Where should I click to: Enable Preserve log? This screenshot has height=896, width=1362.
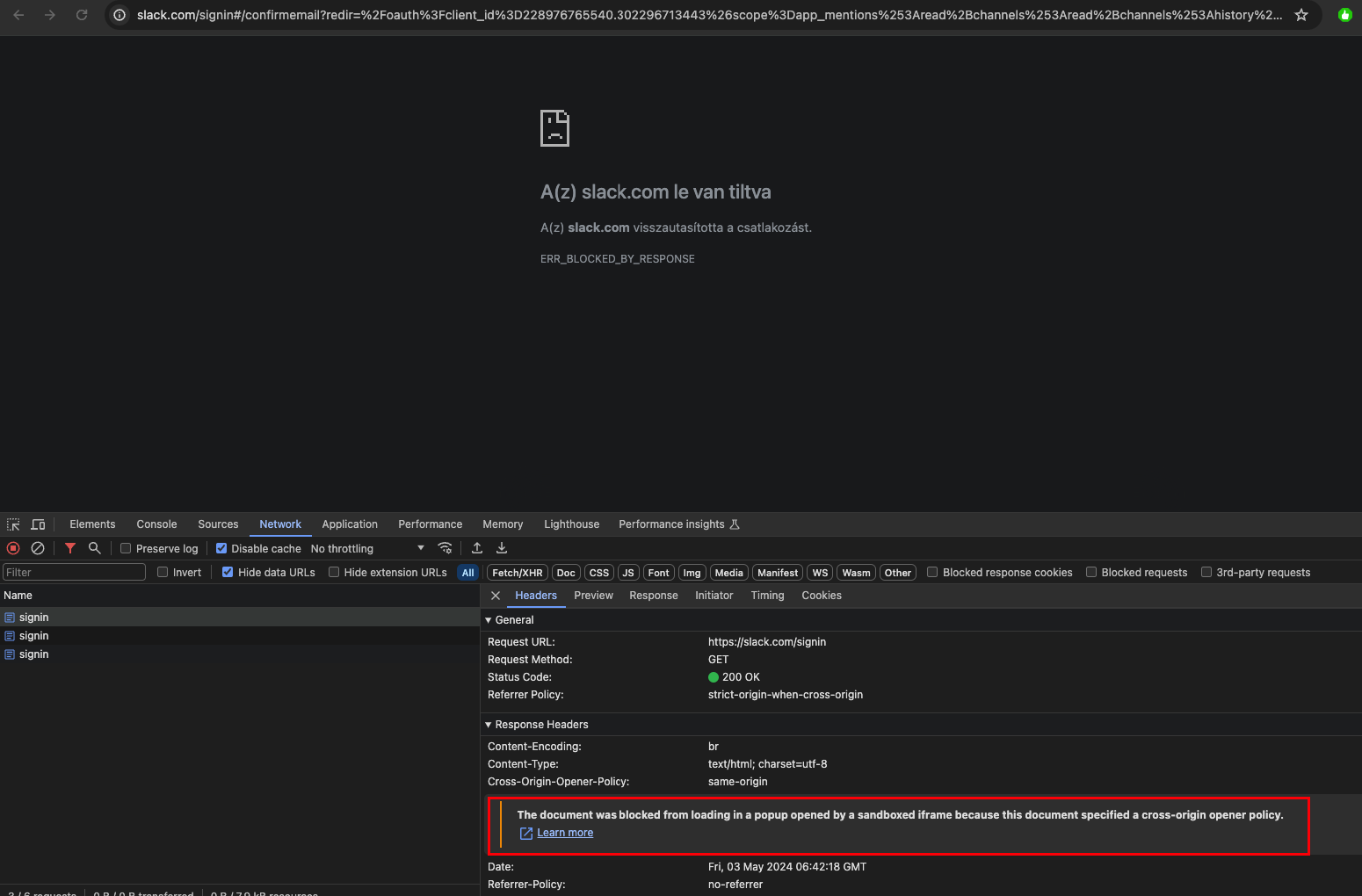(x=126, y=548)
